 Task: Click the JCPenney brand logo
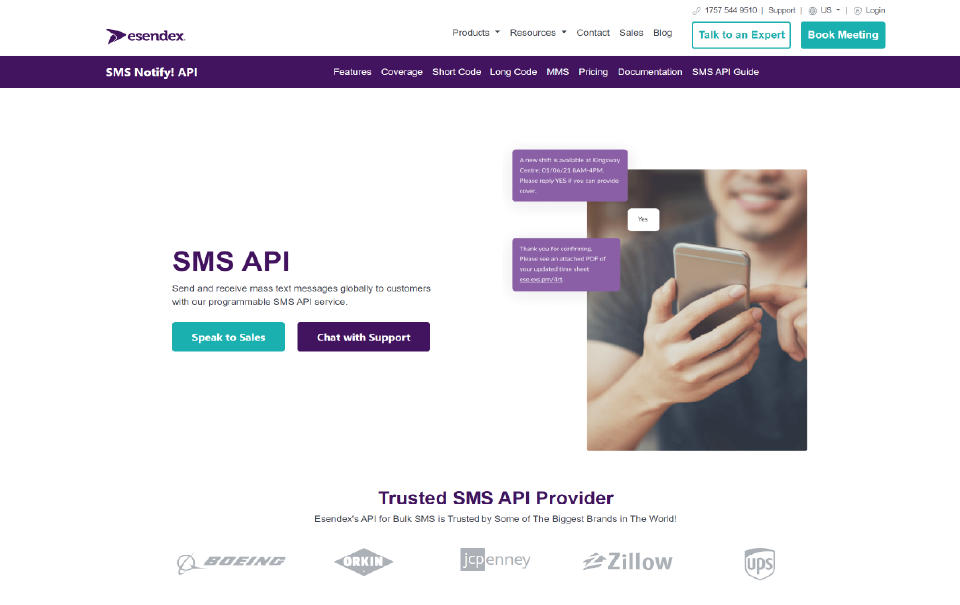click(x=495, y=559)
